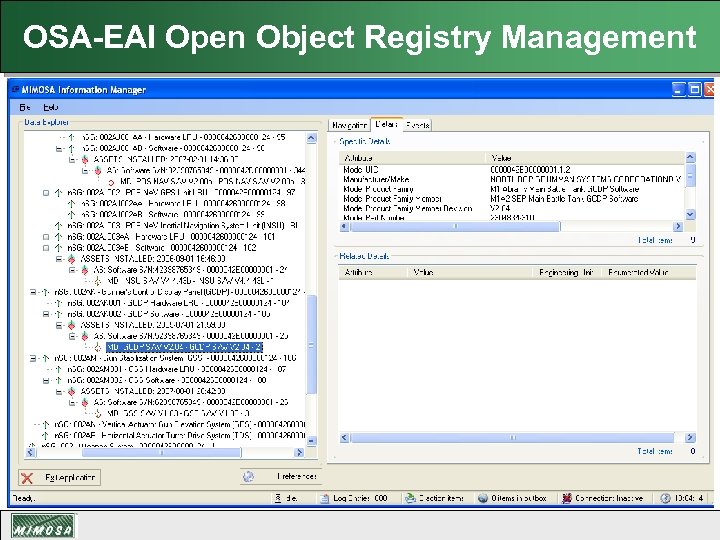Click the Data Explorer scroll up arrow

pyautogui.click(x=311, y=138)
